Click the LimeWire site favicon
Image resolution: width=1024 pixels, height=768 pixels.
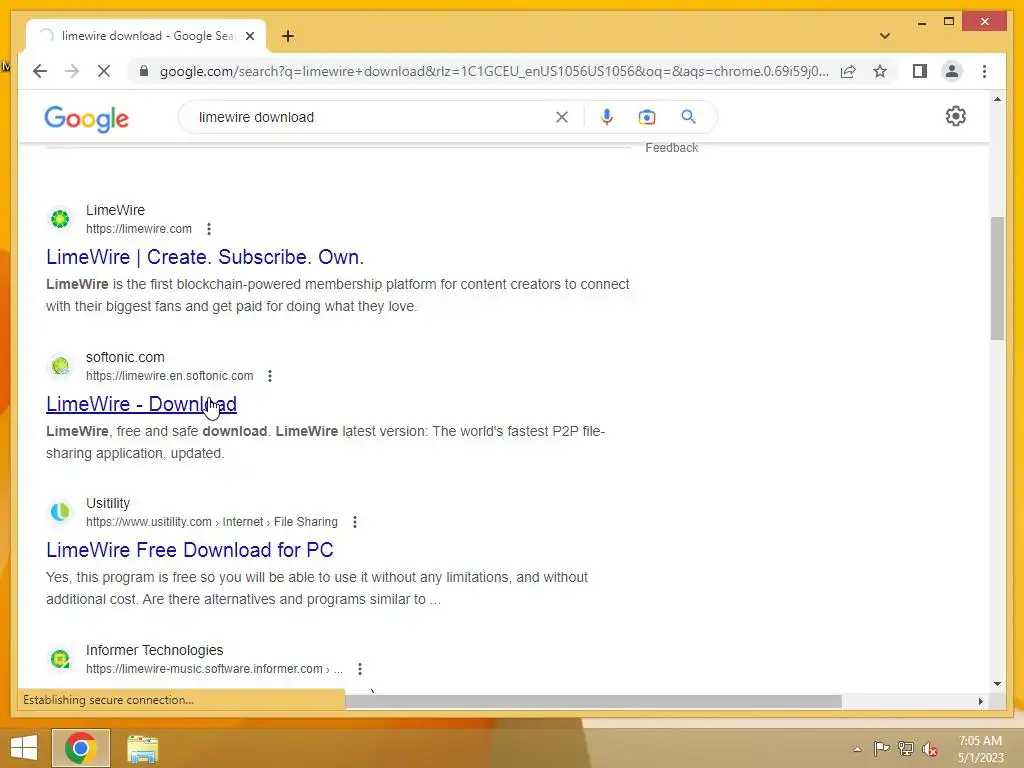pos(60,219)
